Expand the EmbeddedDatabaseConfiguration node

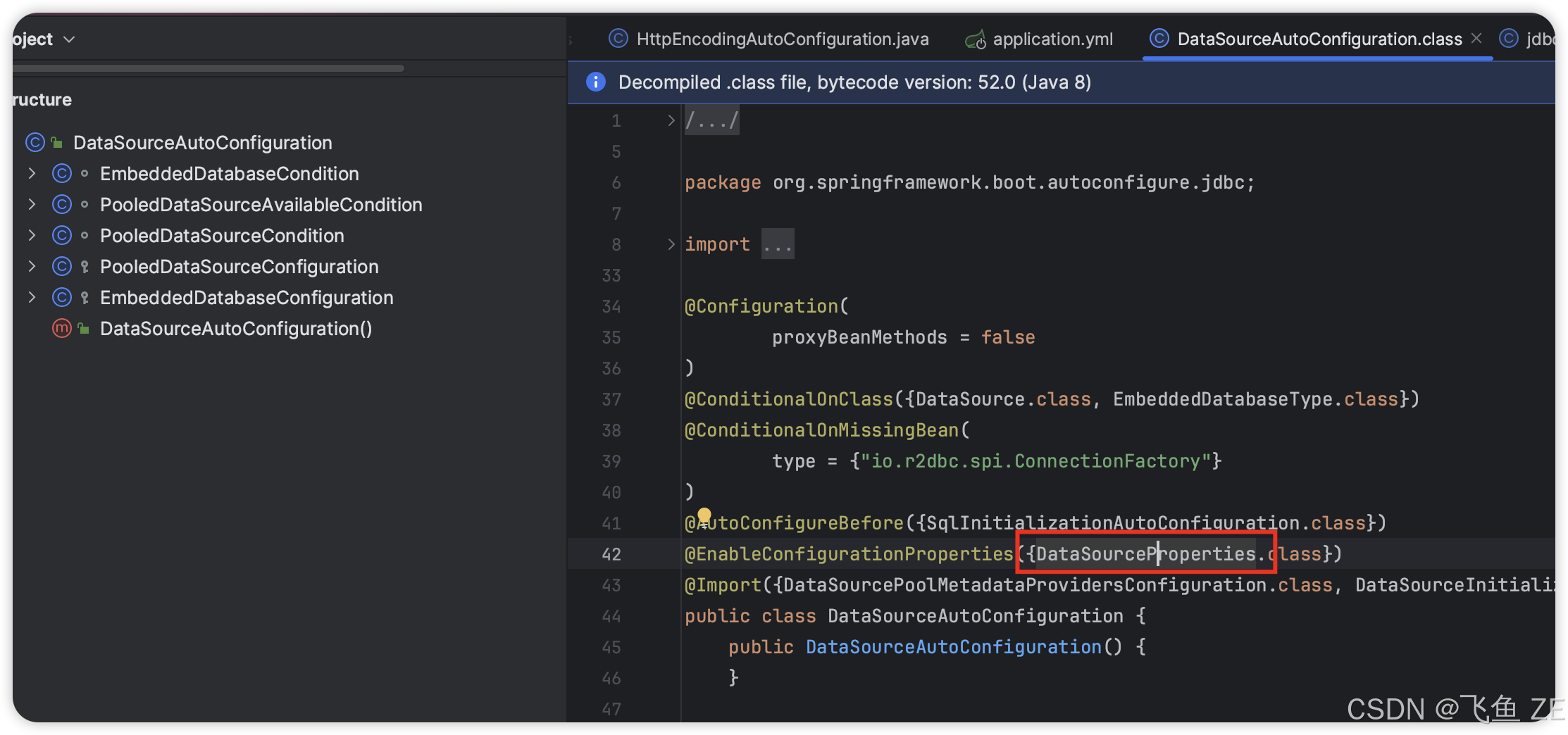[x=32, y=297]
